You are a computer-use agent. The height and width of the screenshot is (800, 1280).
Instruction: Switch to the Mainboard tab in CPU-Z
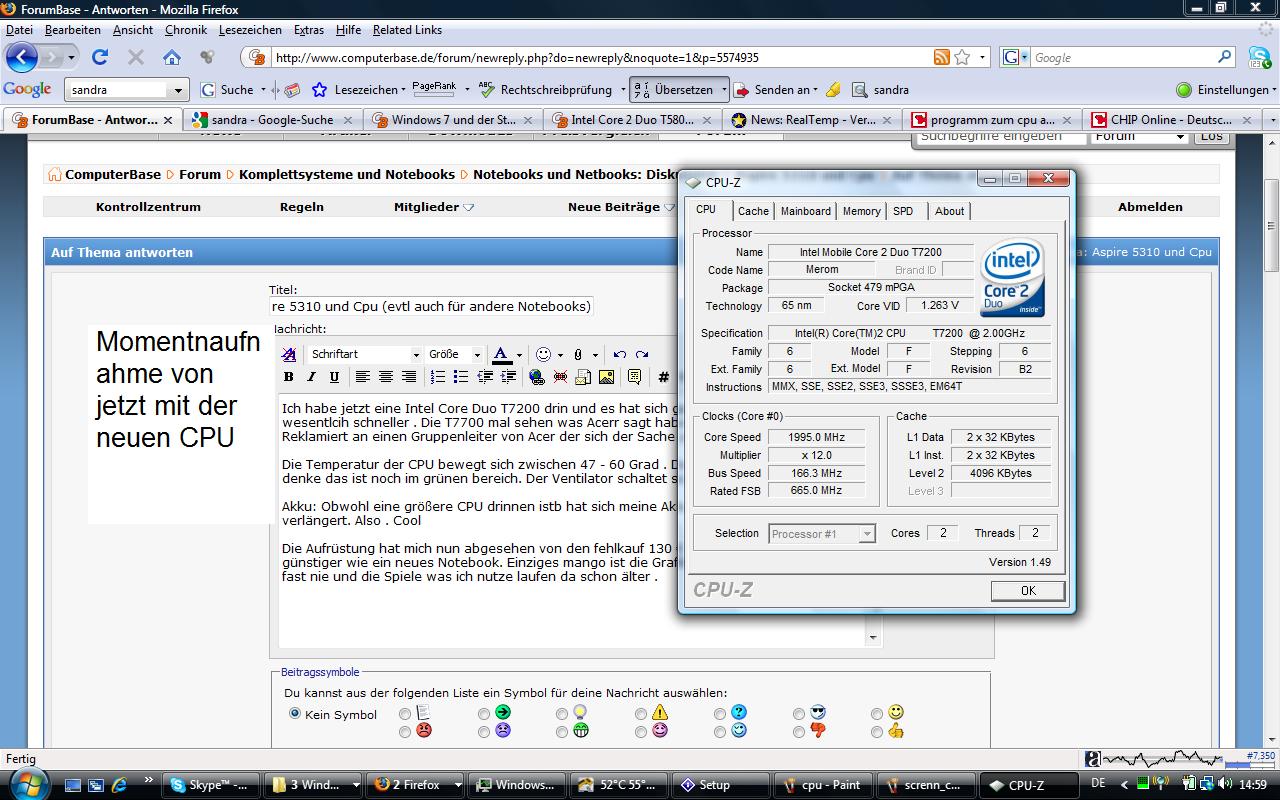(x=806, y=211)
